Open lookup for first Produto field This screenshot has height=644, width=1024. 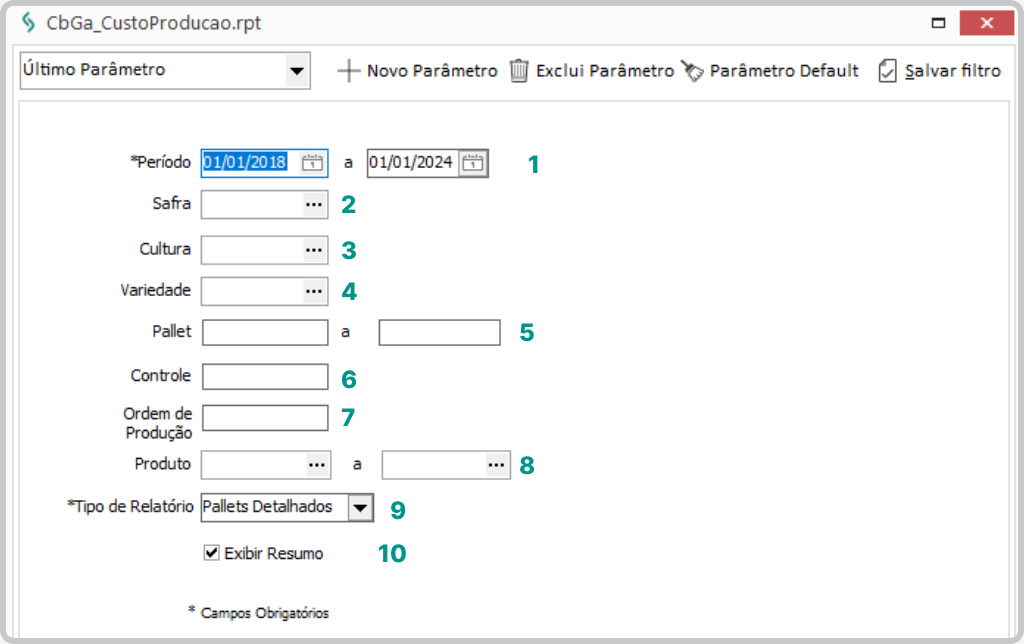pyautogui.click(x=316, y=465)
